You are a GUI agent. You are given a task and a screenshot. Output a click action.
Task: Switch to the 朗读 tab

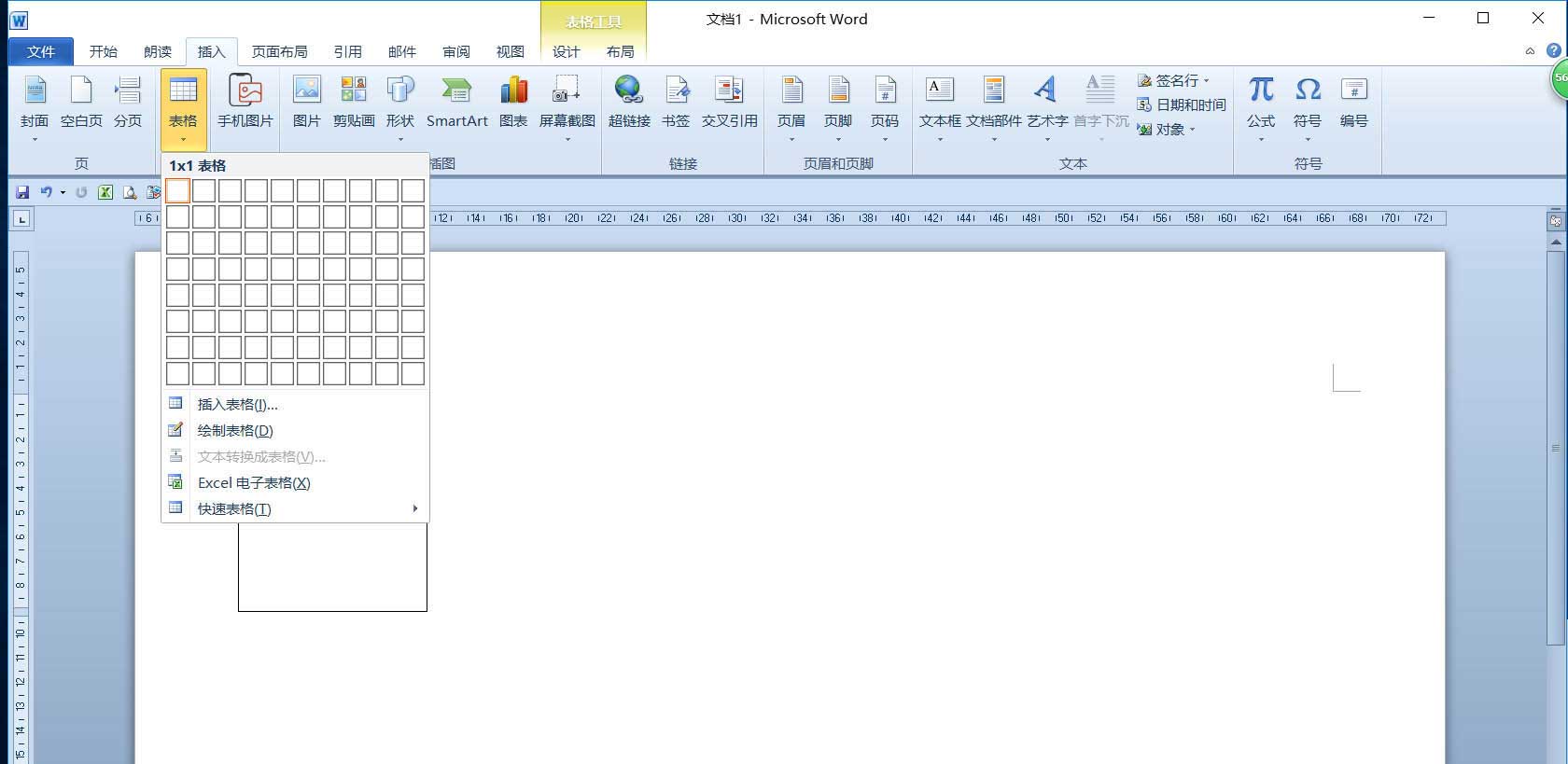pos(158,51)
